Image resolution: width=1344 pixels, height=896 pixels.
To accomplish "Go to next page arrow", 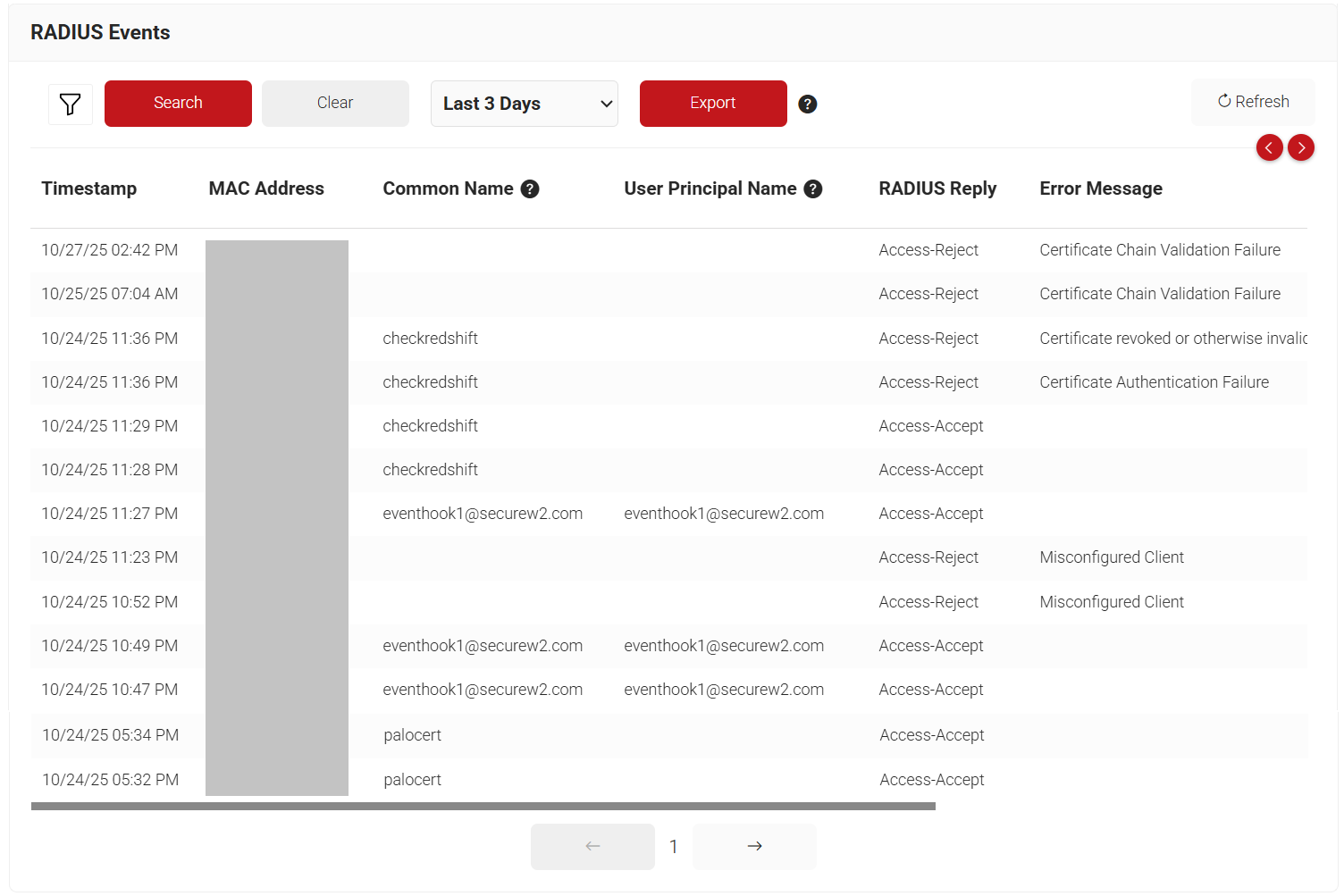I will pos(753,846).
